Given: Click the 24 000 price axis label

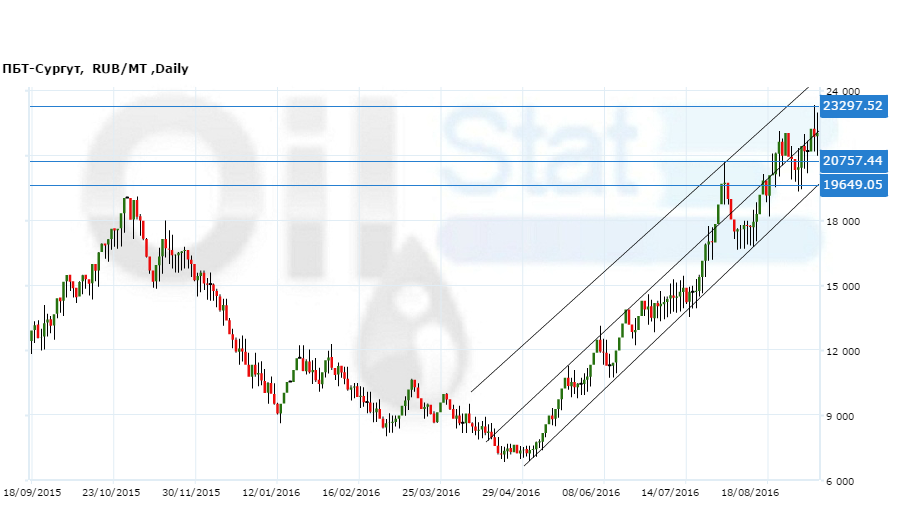Looking at the screenshot, I should [841, 92].
